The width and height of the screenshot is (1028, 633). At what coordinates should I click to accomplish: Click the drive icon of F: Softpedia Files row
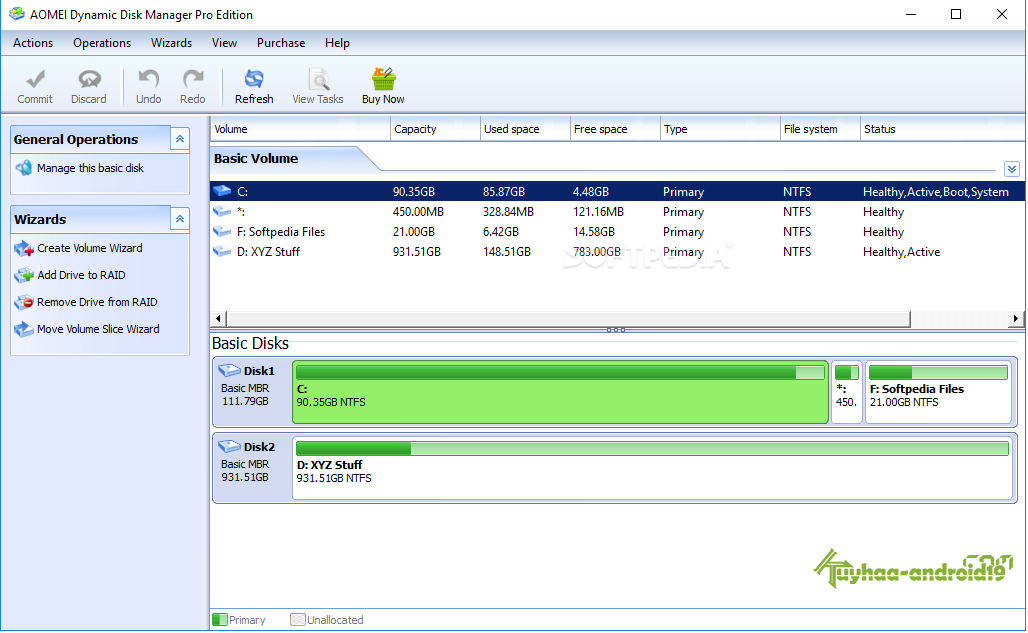click(222, 231)
